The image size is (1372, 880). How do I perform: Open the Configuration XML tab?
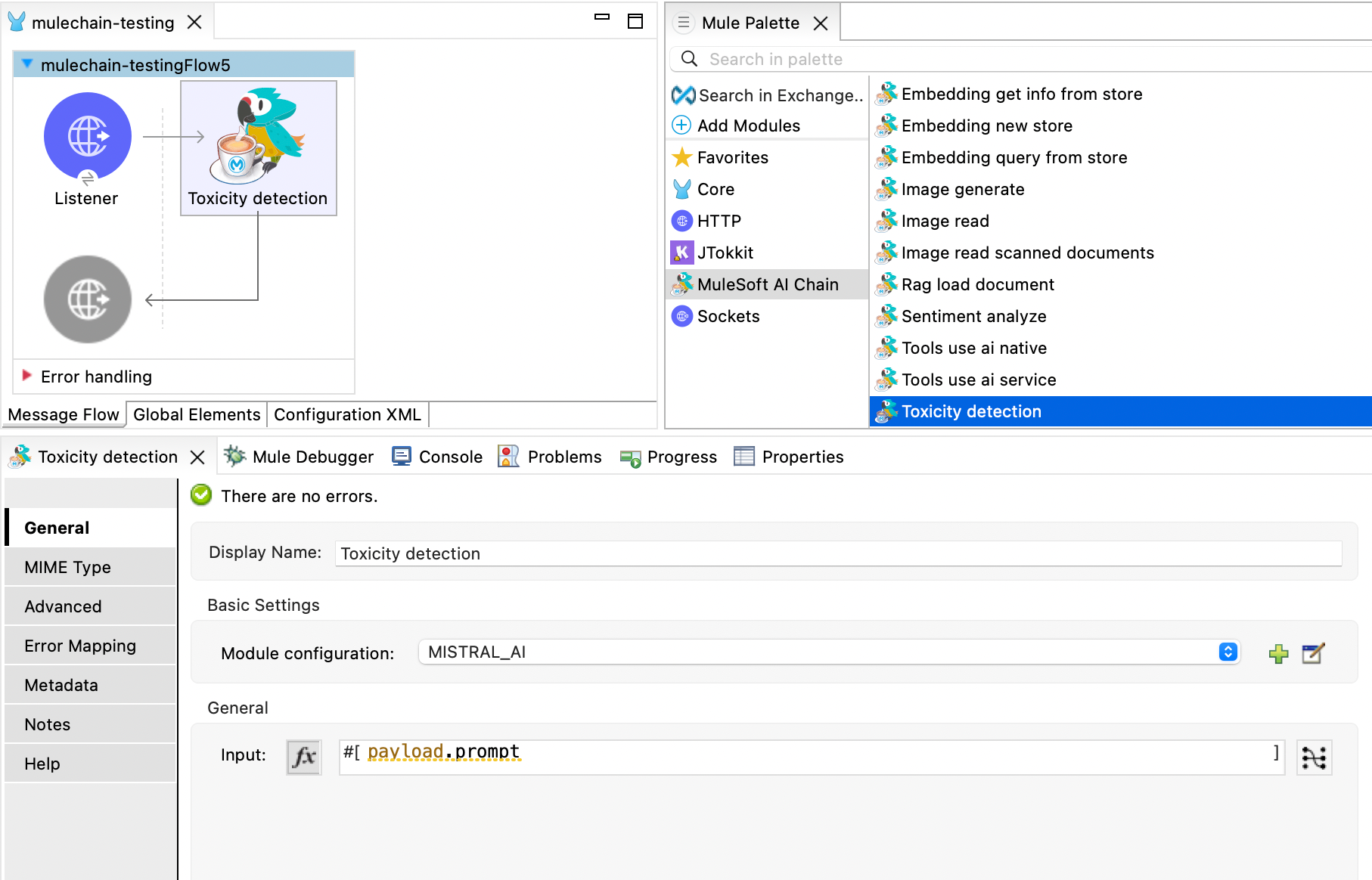347,414
